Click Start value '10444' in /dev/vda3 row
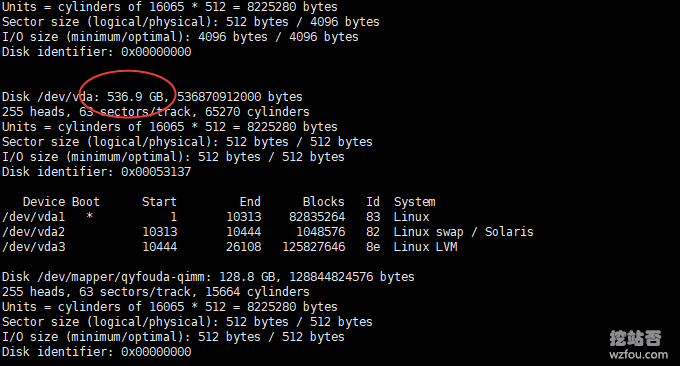 [160, 247]
